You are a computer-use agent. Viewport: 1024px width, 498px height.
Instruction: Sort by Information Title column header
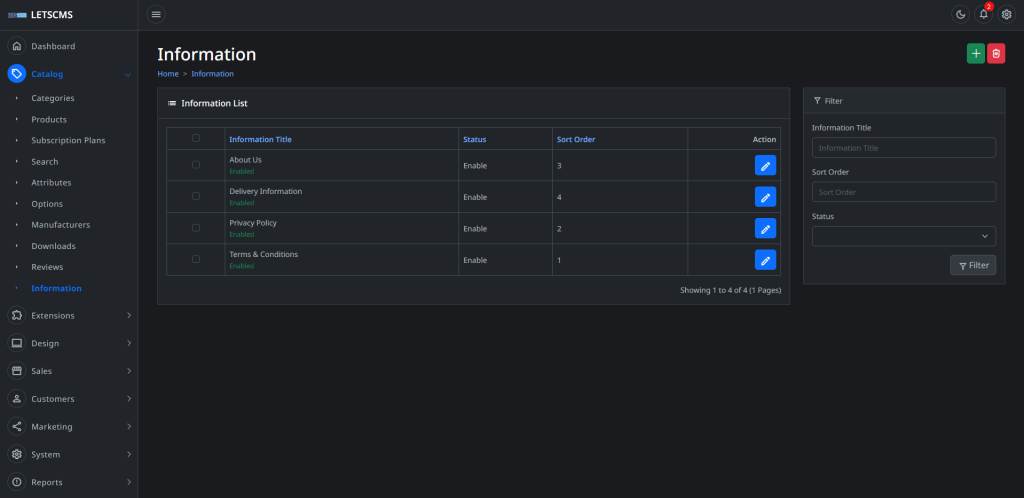[x=261, y=139]
